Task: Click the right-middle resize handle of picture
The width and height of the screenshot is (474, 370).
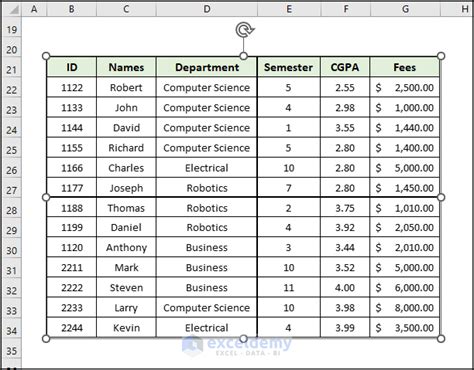Action: click(441, 197)
